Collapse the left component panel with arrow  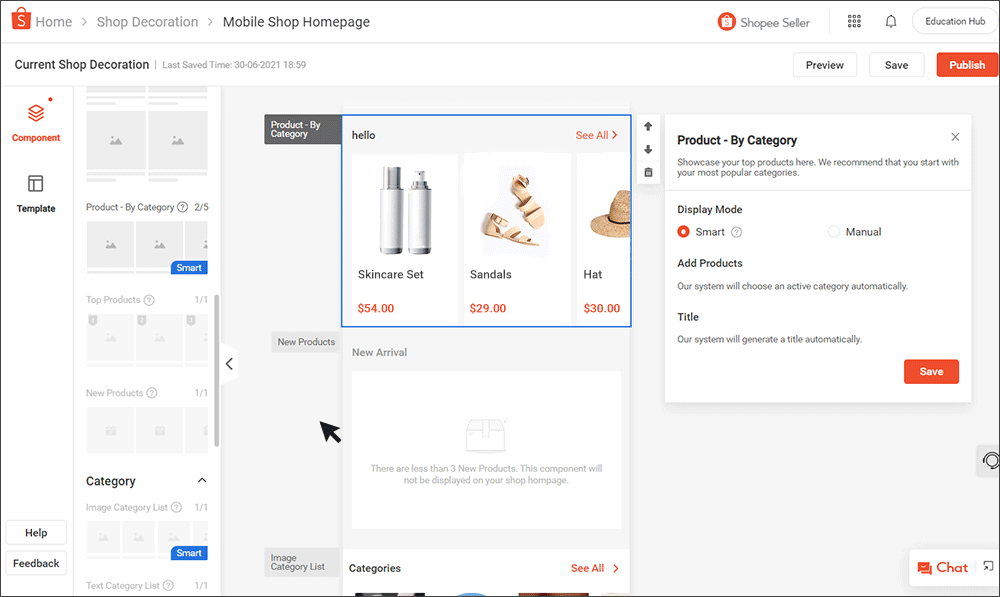[x=229, y=363]
